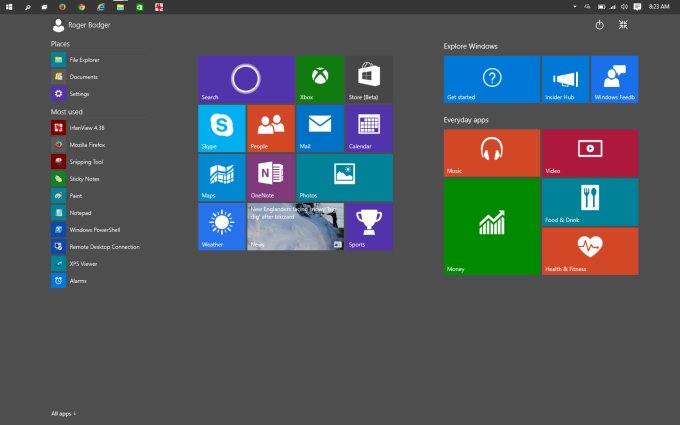Toggle the Start menu full-screen resize button
Screen dimensions: 680x425
pyautogui.click(x=624, y=25)
